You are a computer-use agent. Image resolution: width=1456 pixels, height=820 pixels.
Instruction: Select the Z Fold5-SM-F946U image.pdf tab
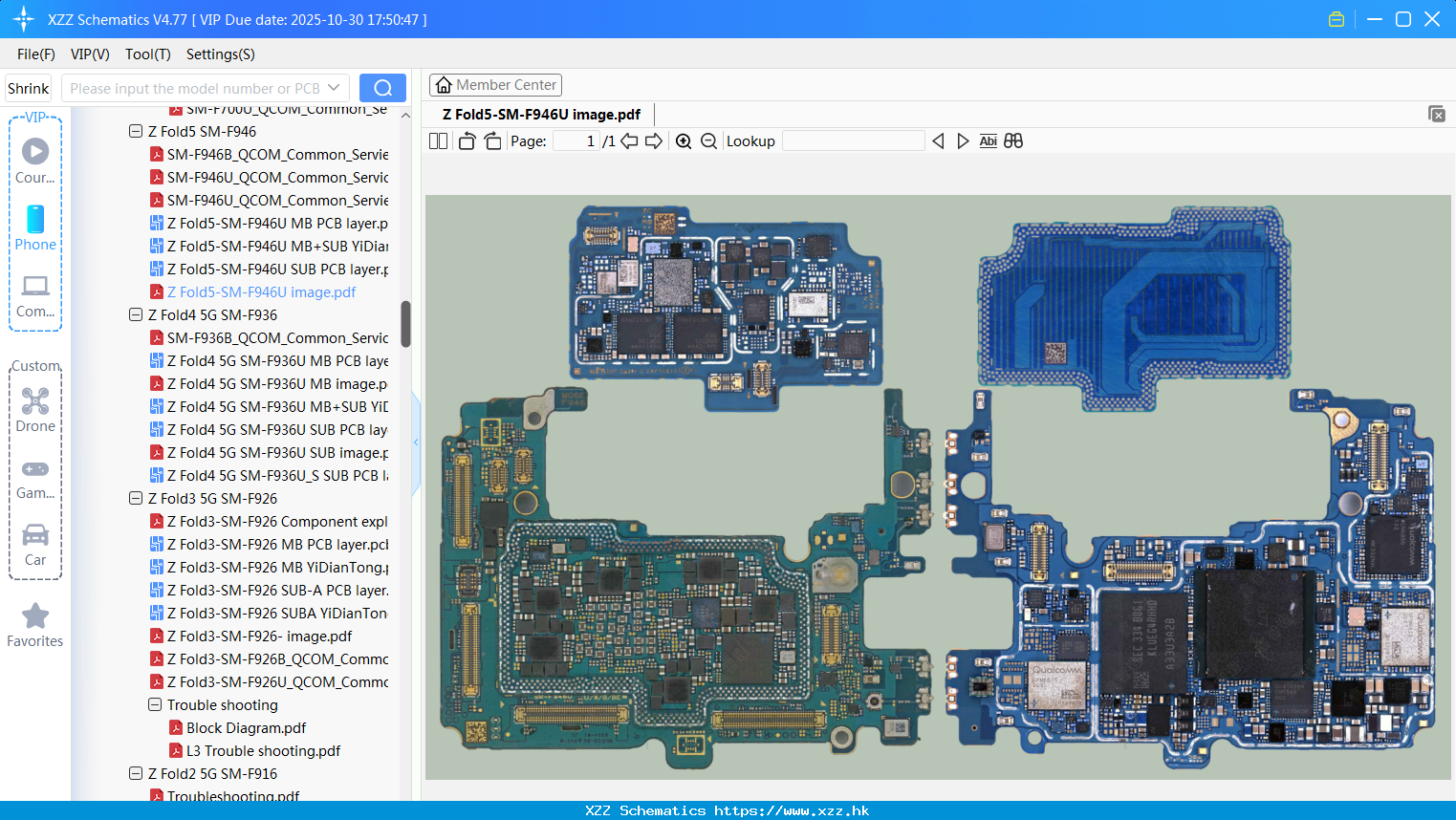541,115
